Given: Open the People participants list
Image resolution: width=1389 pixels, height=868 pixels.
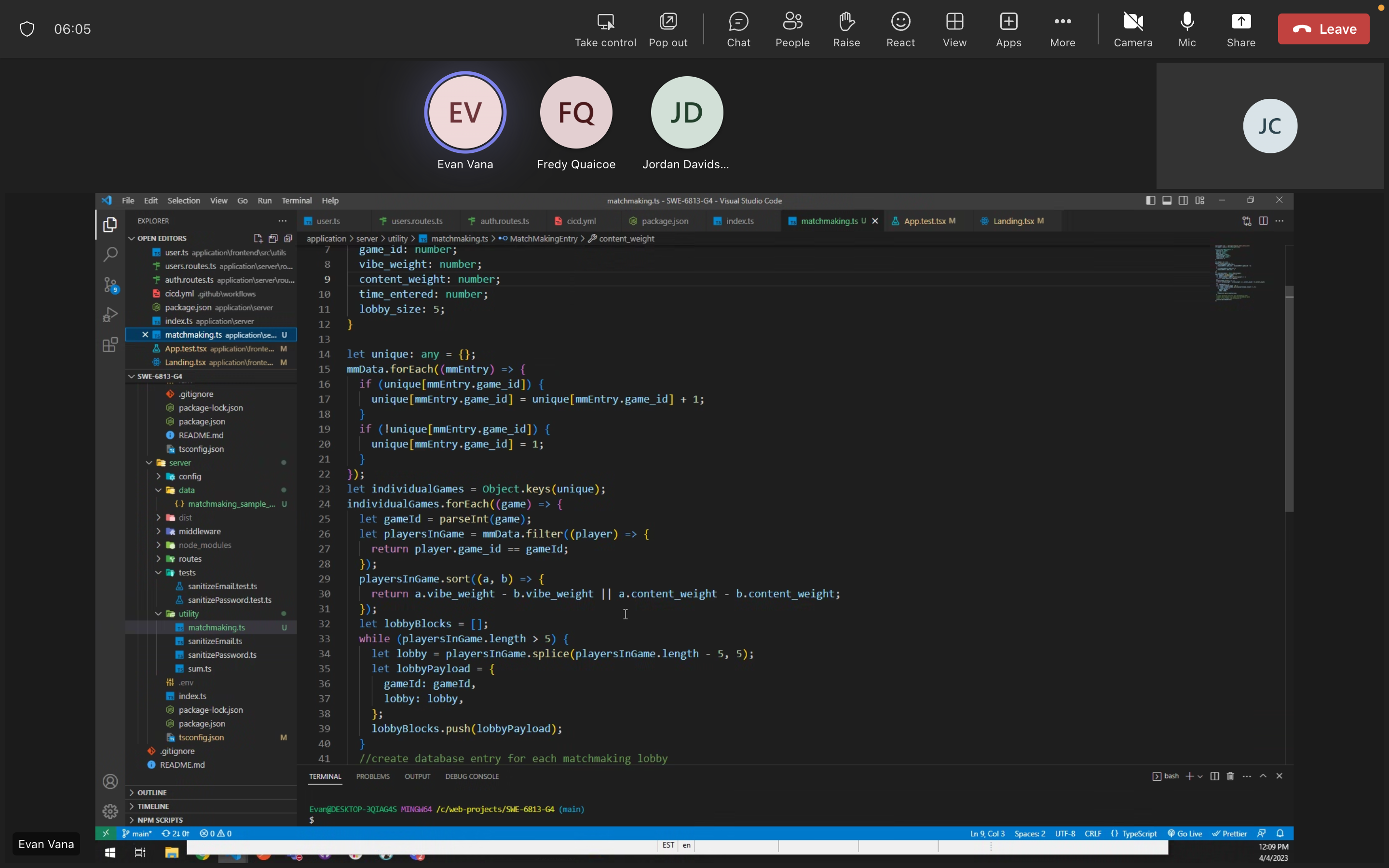Looking at the screenshot, I should point(792,30).
